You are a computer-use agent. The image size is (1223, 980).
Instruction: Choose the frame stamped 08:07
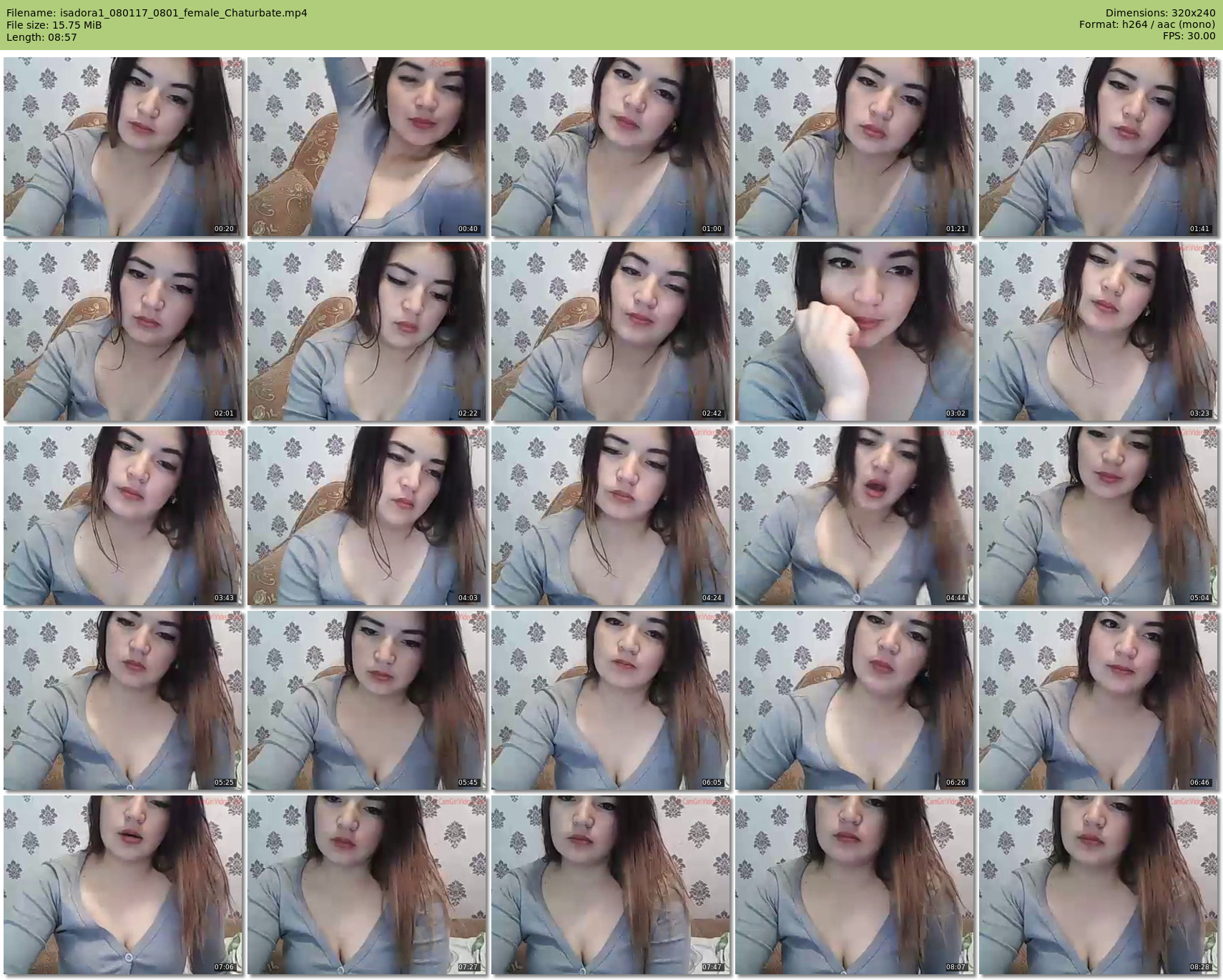click(855, 885)
